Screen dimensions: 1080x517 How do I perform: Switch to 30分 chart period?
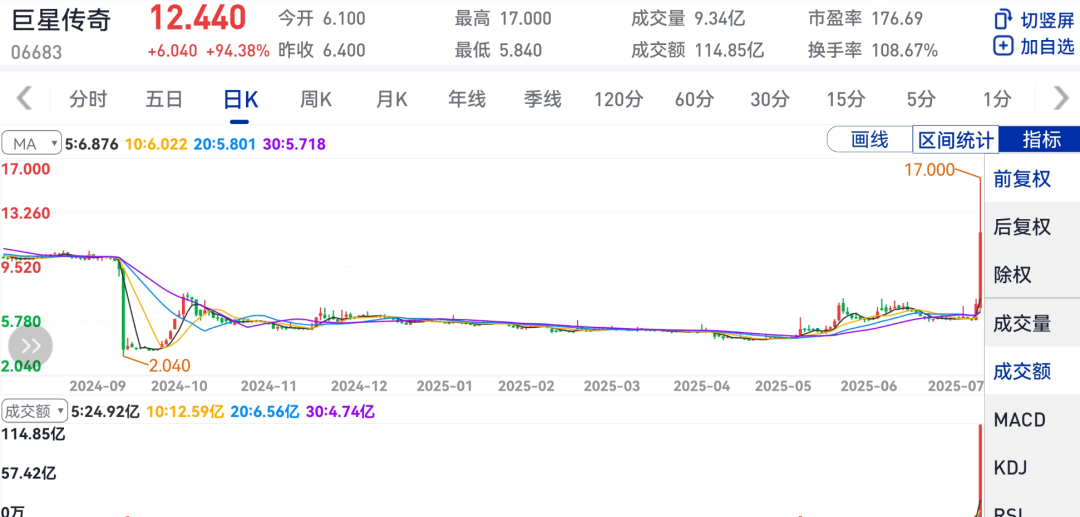(x=770, y=99)
